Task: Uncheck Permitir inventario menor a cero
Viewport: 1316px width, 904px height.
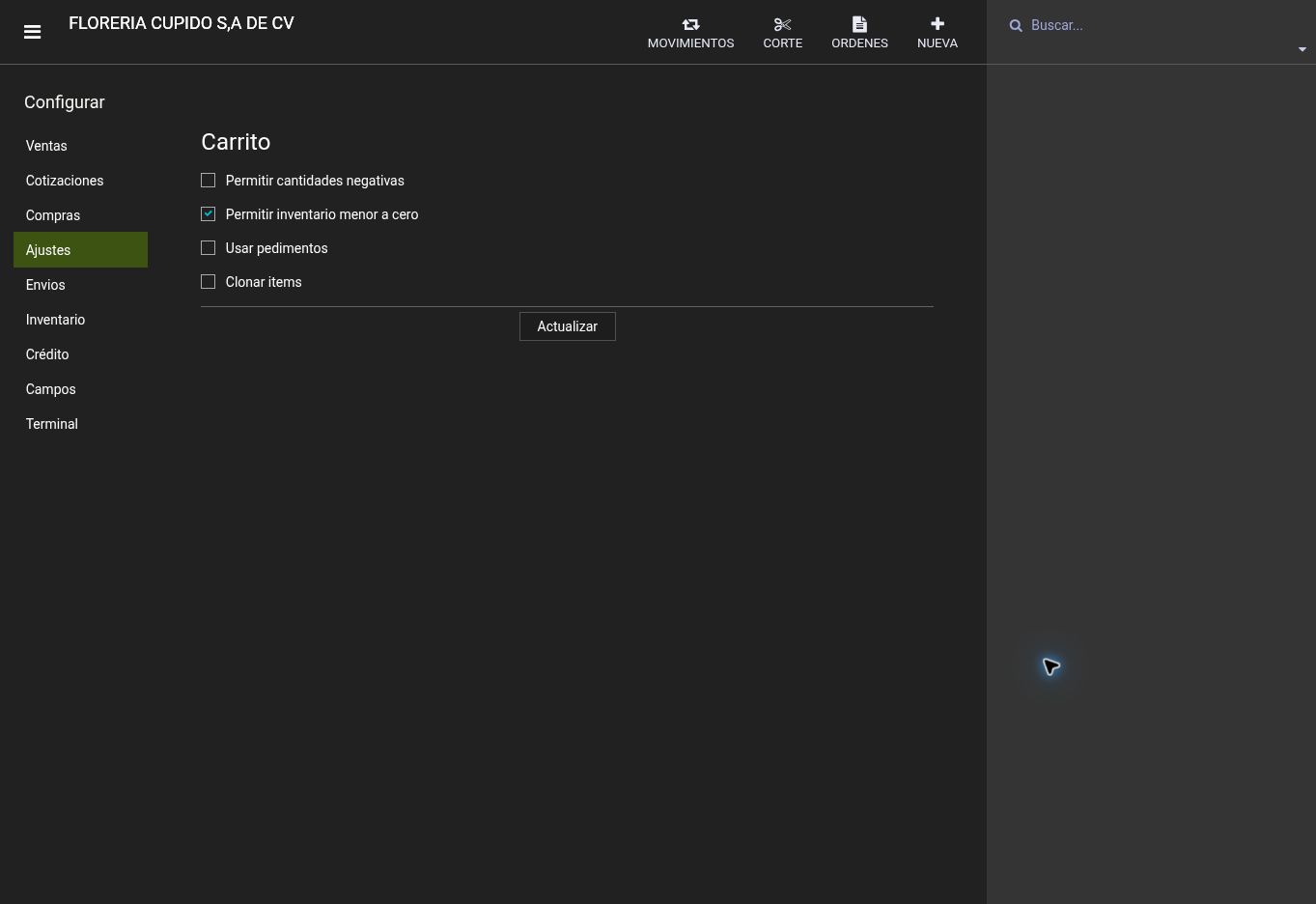Action: 208,214
